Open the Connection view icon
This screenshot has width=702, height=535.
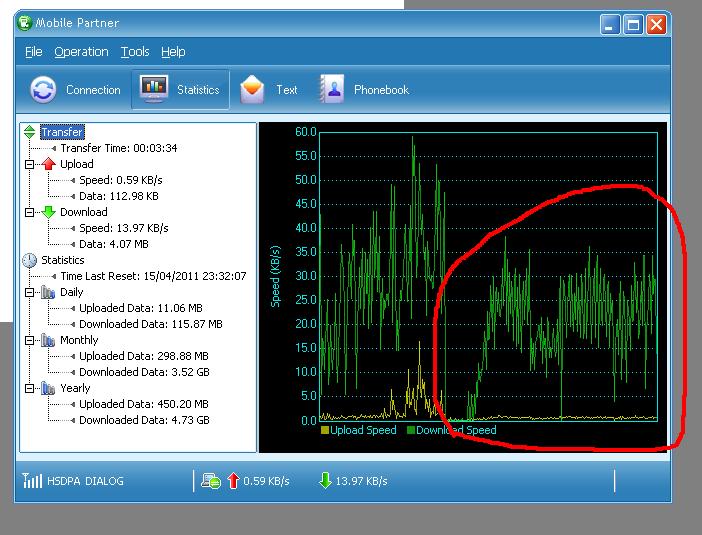pos(43,90)
